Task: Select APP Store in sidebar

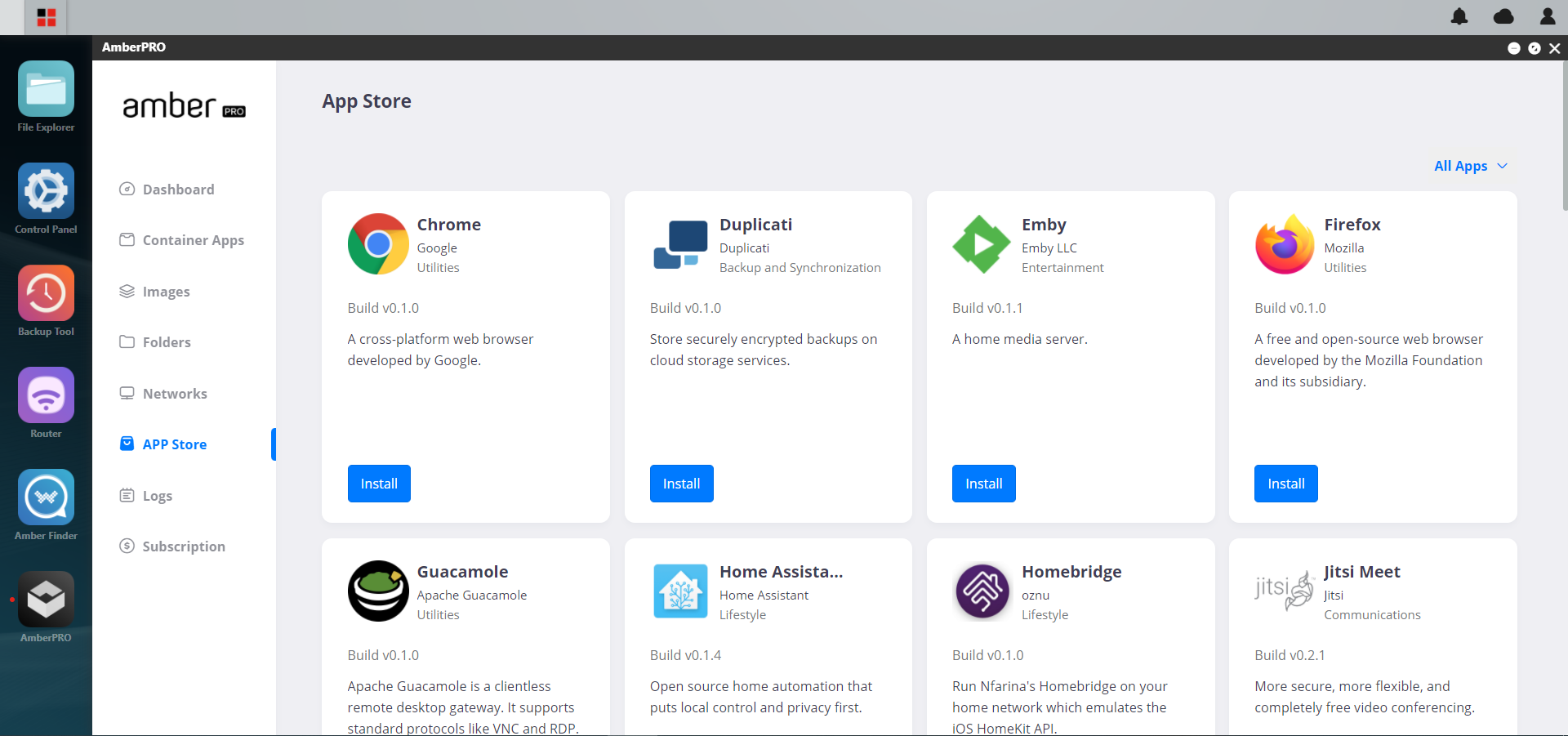Action: pyautogui.click(x=175, y=444)
